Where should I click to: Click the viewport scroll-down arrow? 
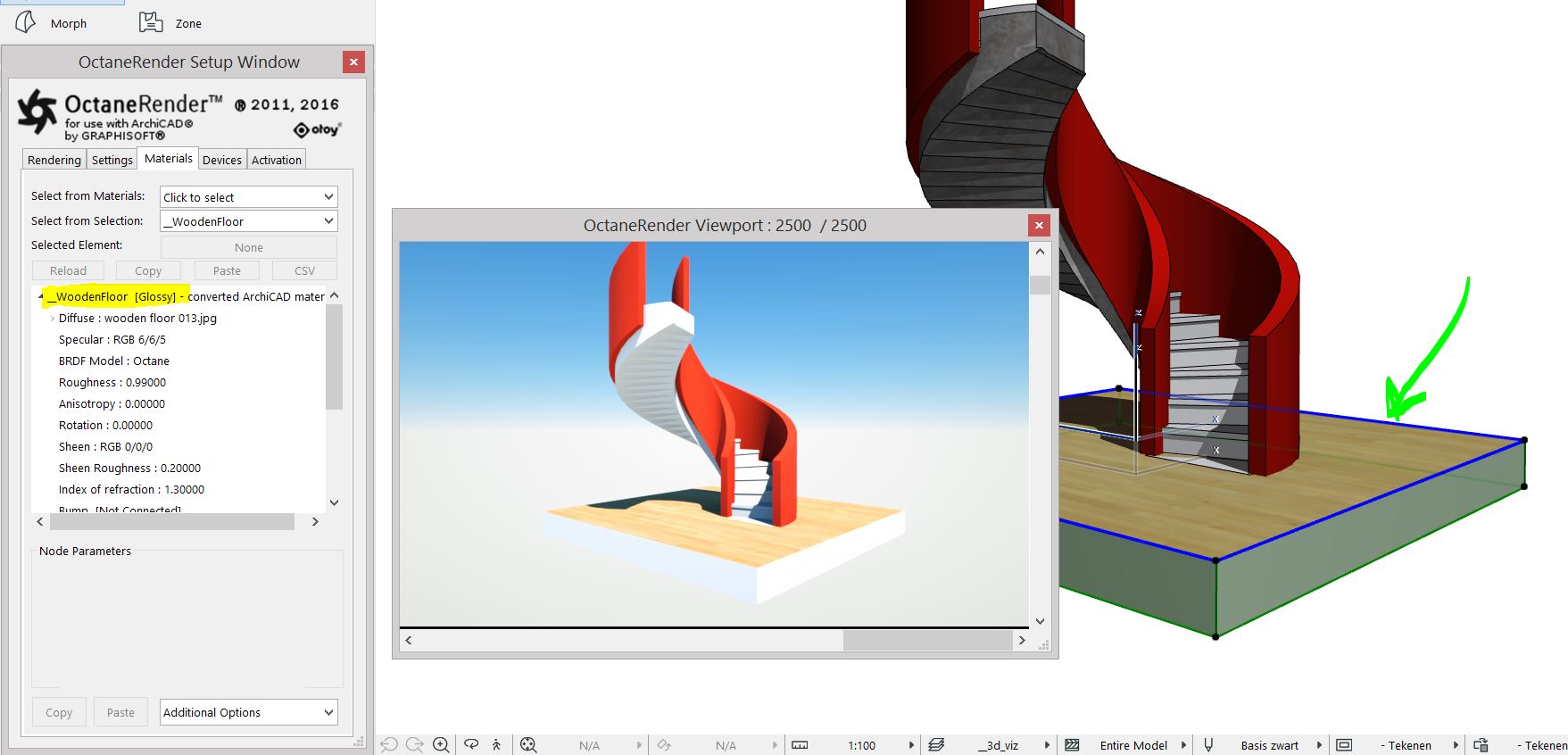click(1040, 621)
